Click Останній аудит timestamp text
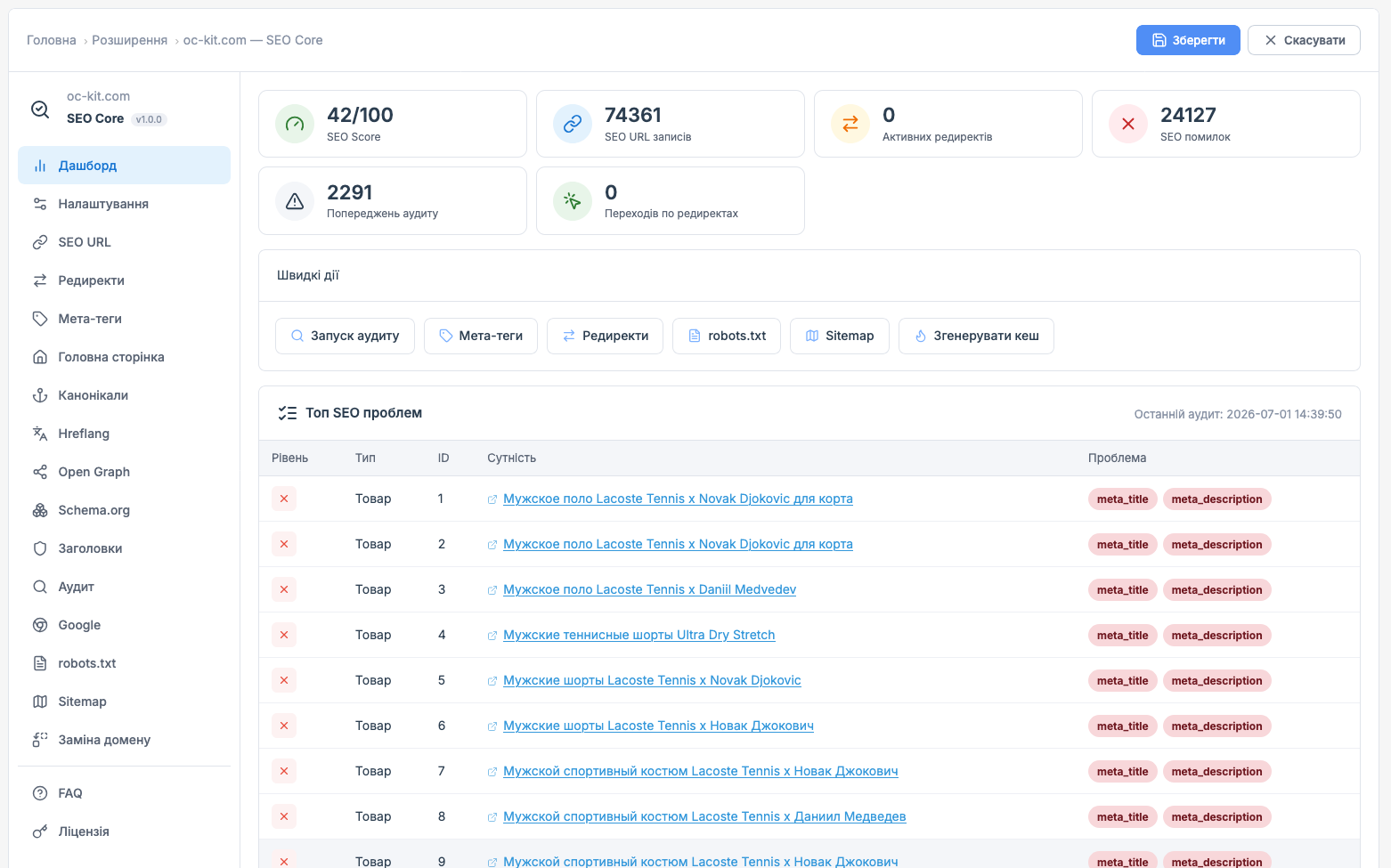The width and height of the screenshot is (1391, 868). tap(1238, 414)
